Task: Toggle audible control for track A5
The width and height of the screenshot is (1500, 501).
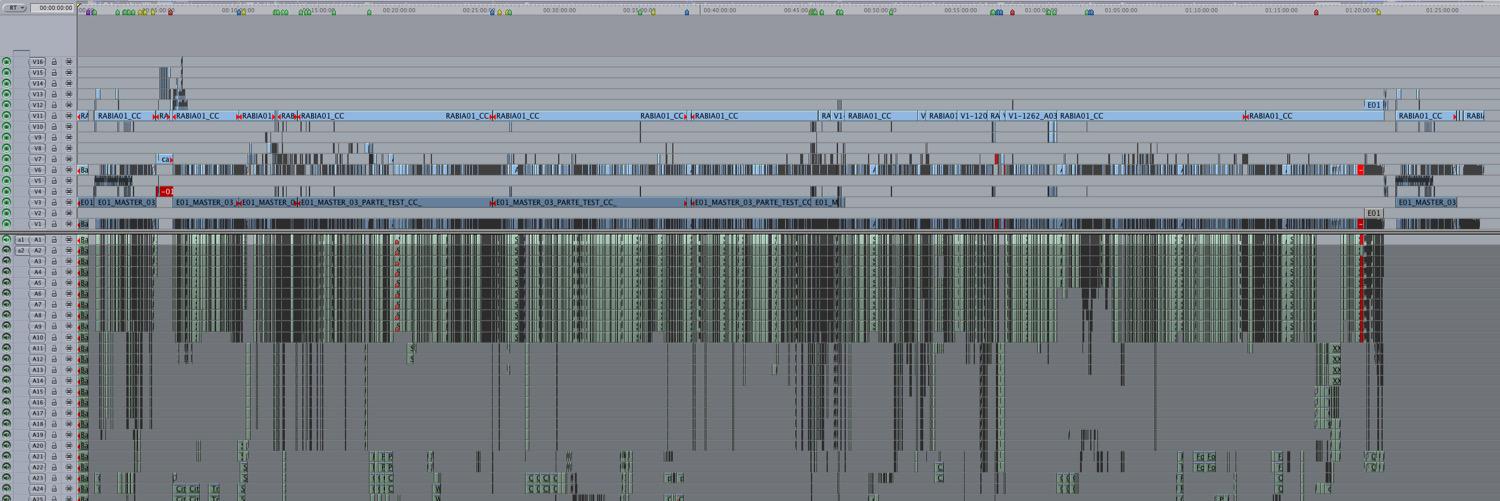Action: 6,283
